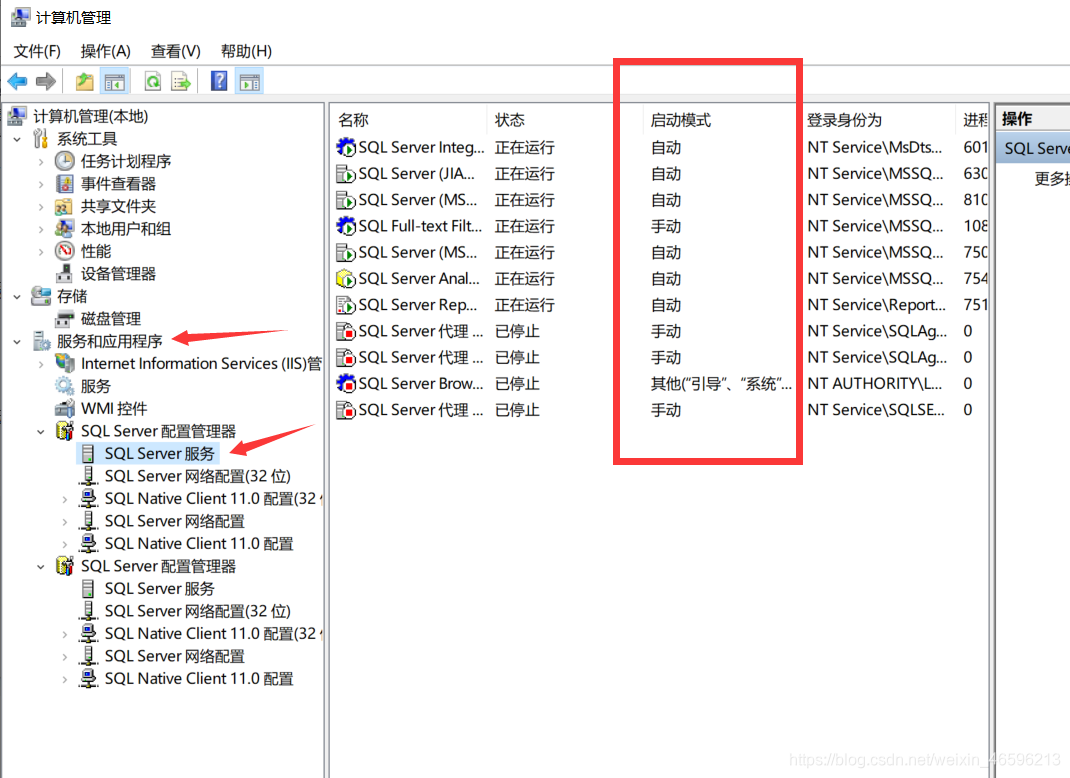1070x778 pixels.
Task: Click the 共享文件夹 icon
Action: click(x=64, y=206)
